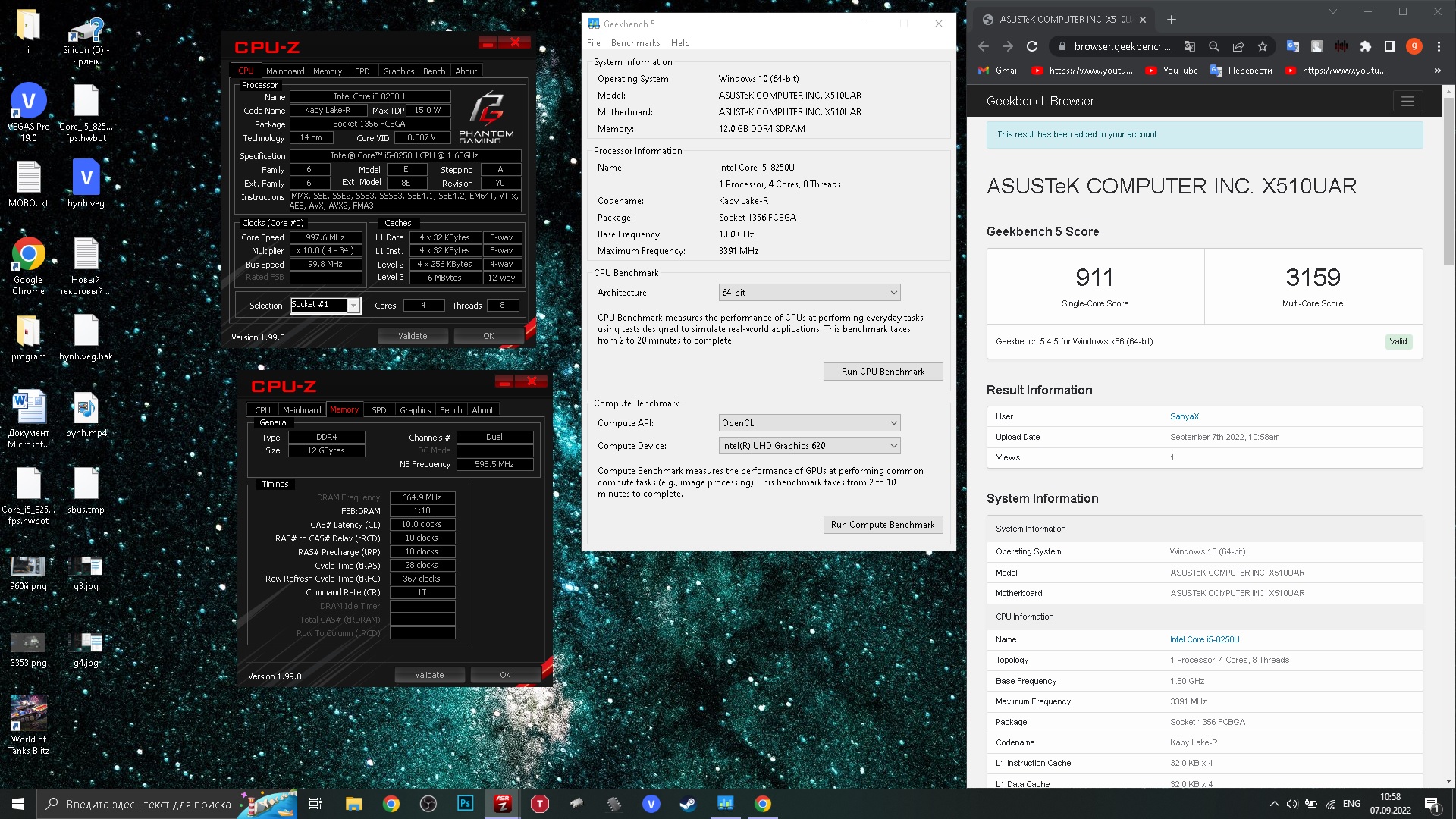Click the share page icon in address bar

click(1238, 46)
